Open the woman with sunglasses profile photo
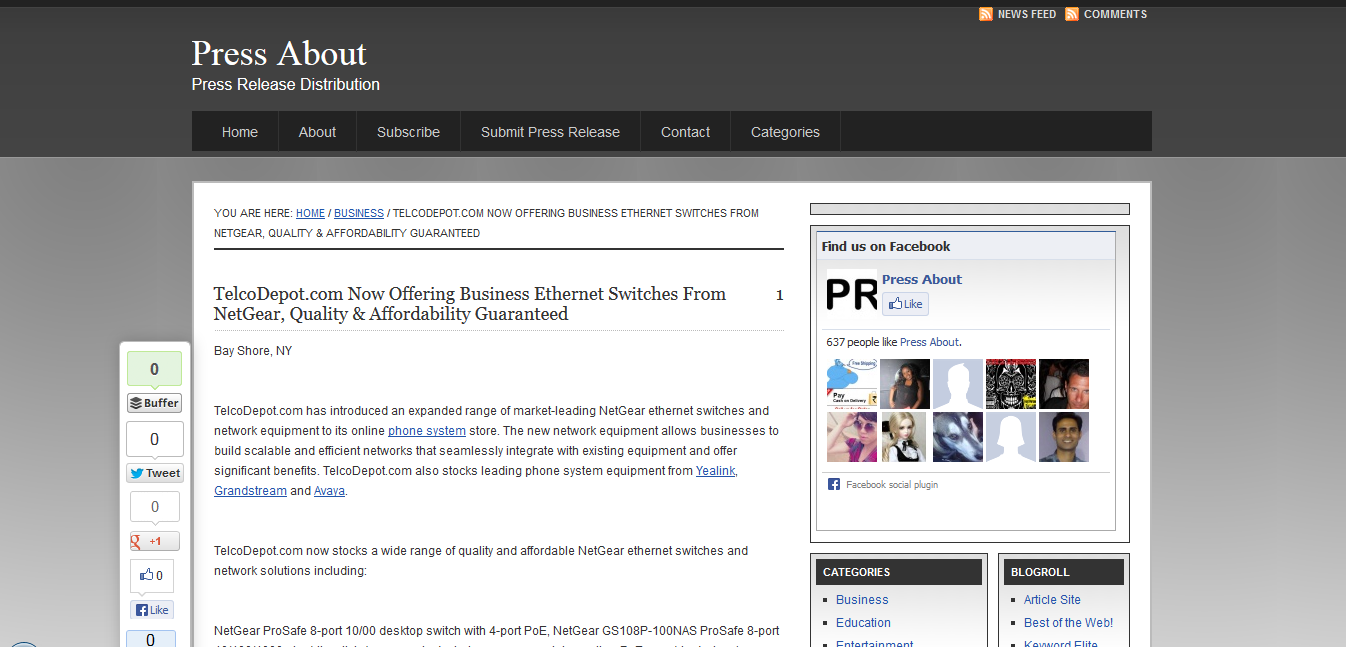 [852, 437]
